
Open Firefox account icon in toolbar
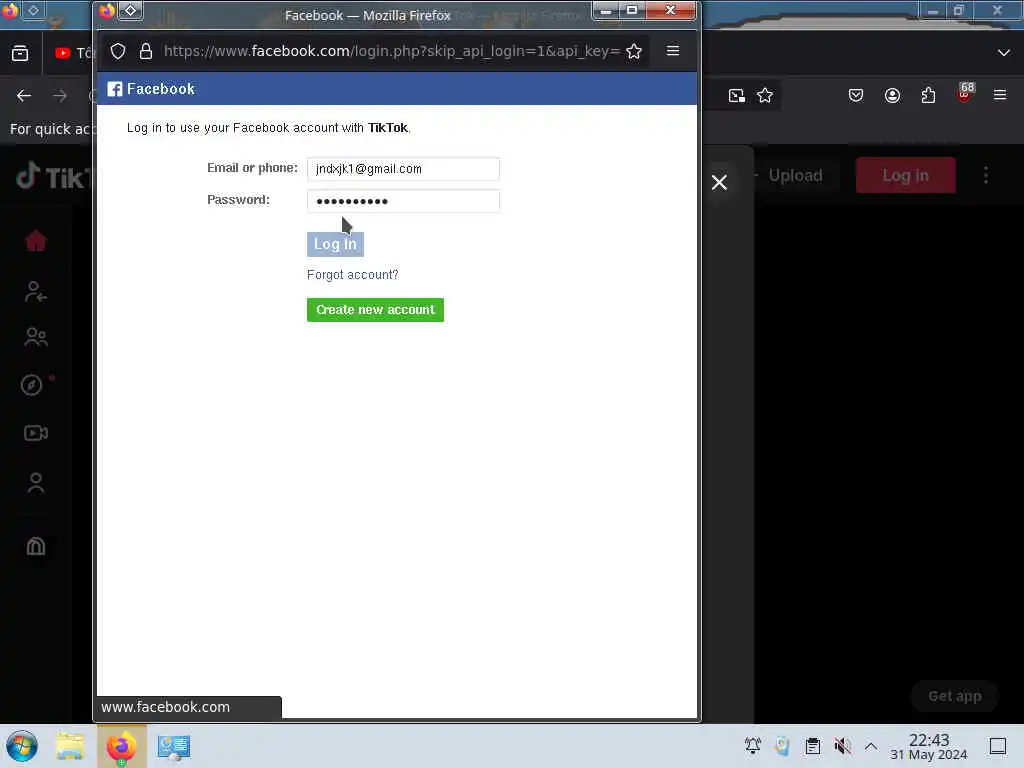coord(892,96)
